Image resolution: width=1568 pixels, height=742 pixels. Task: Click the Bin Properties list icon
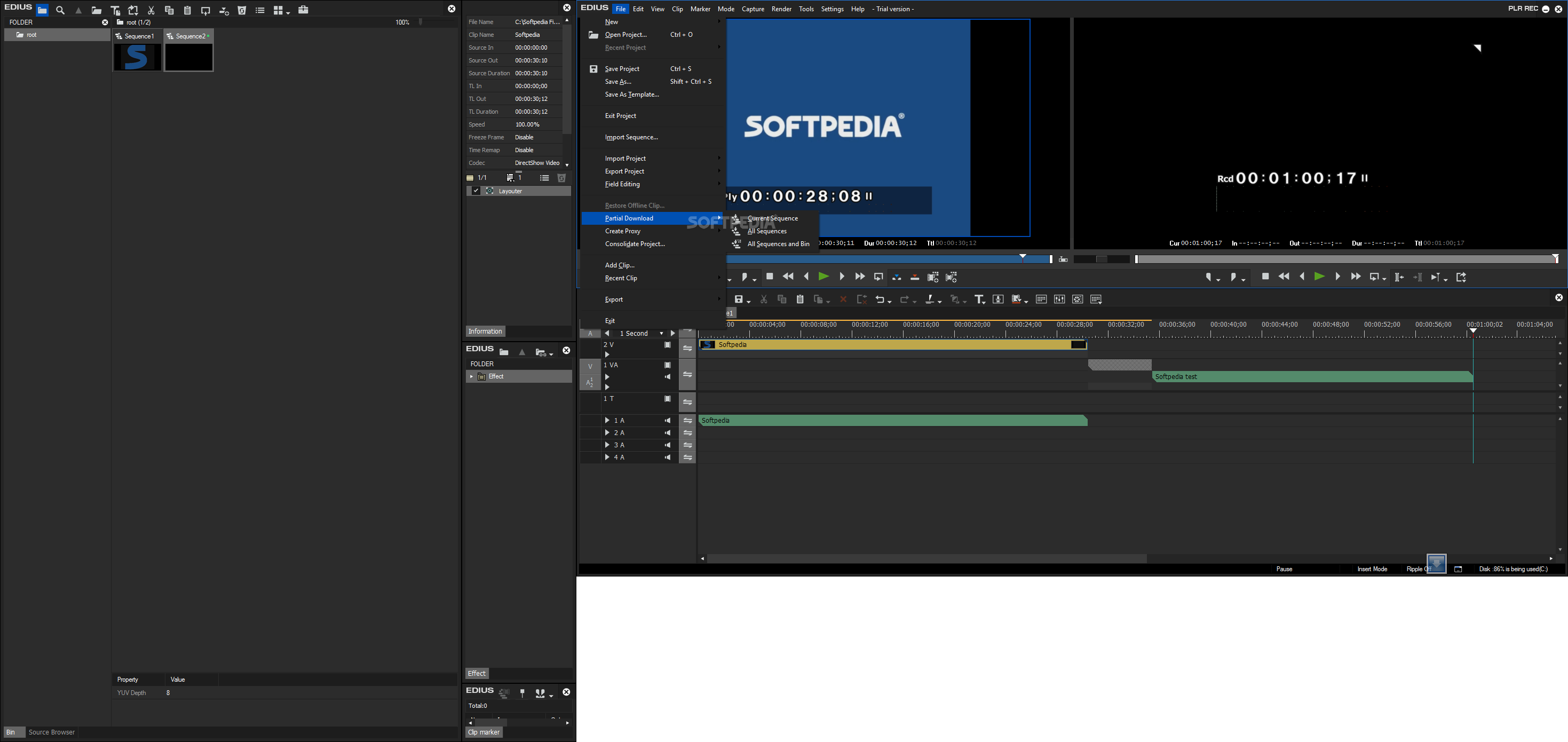click(260, 10)
